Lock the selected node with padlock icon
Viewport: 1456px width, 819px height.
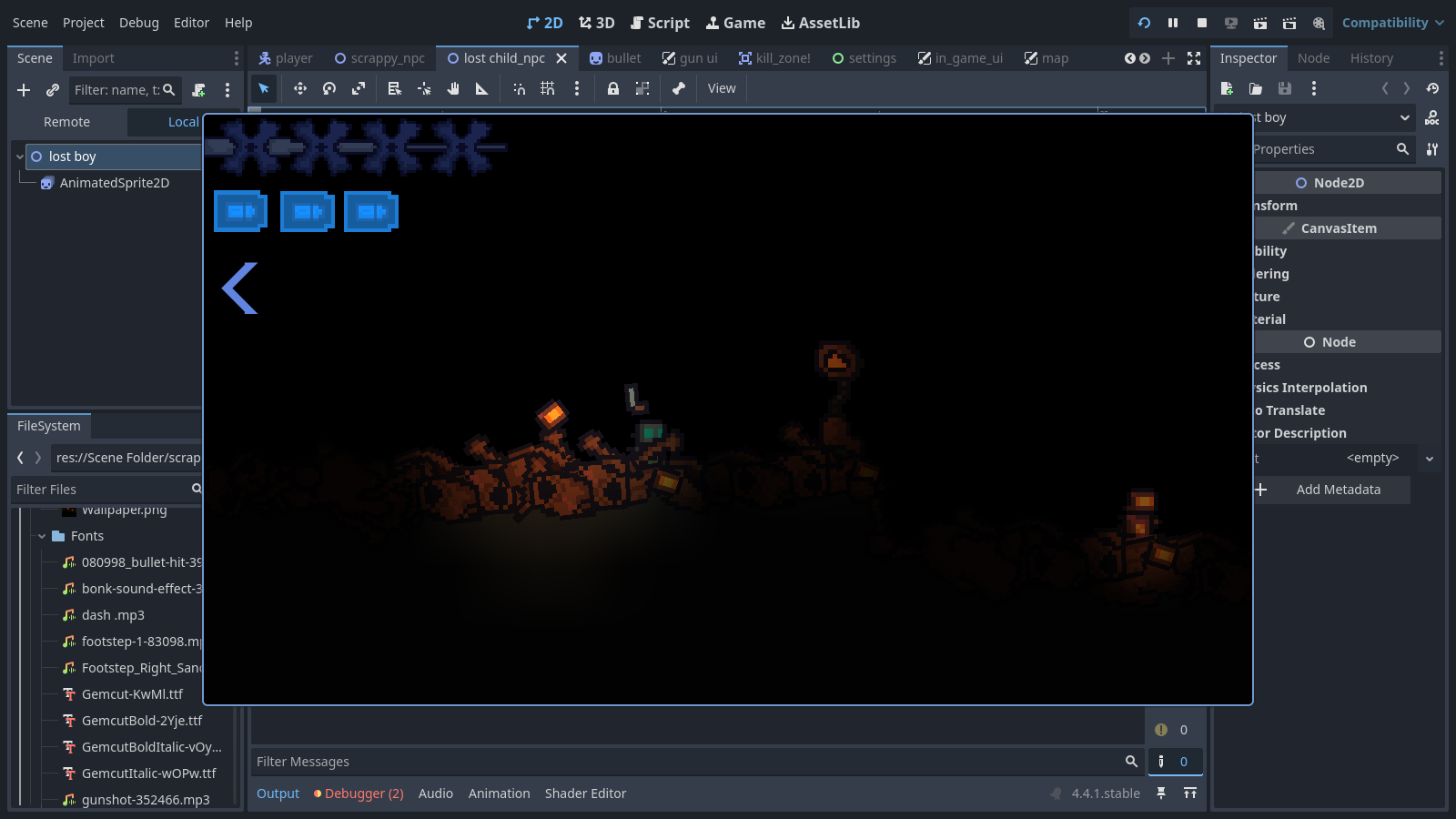613,88
